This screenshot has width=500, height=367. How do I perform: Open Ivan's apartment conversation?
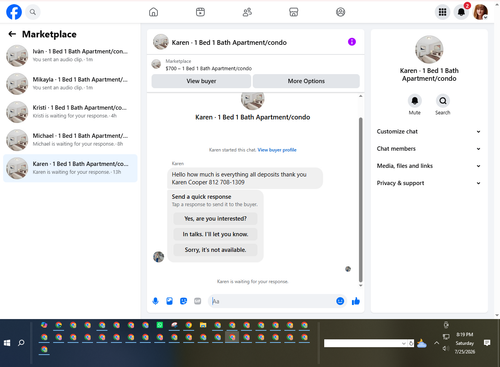click(x=70, y=56)
